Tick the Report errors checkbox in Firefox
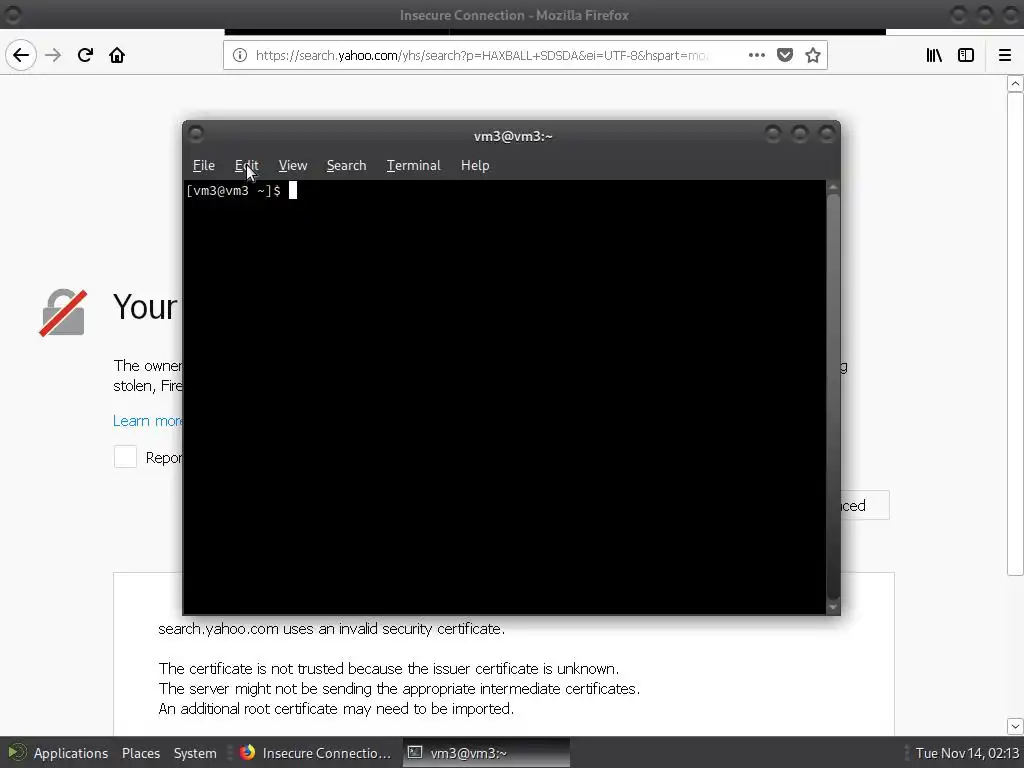1024x768 pixels. (125, 457)
